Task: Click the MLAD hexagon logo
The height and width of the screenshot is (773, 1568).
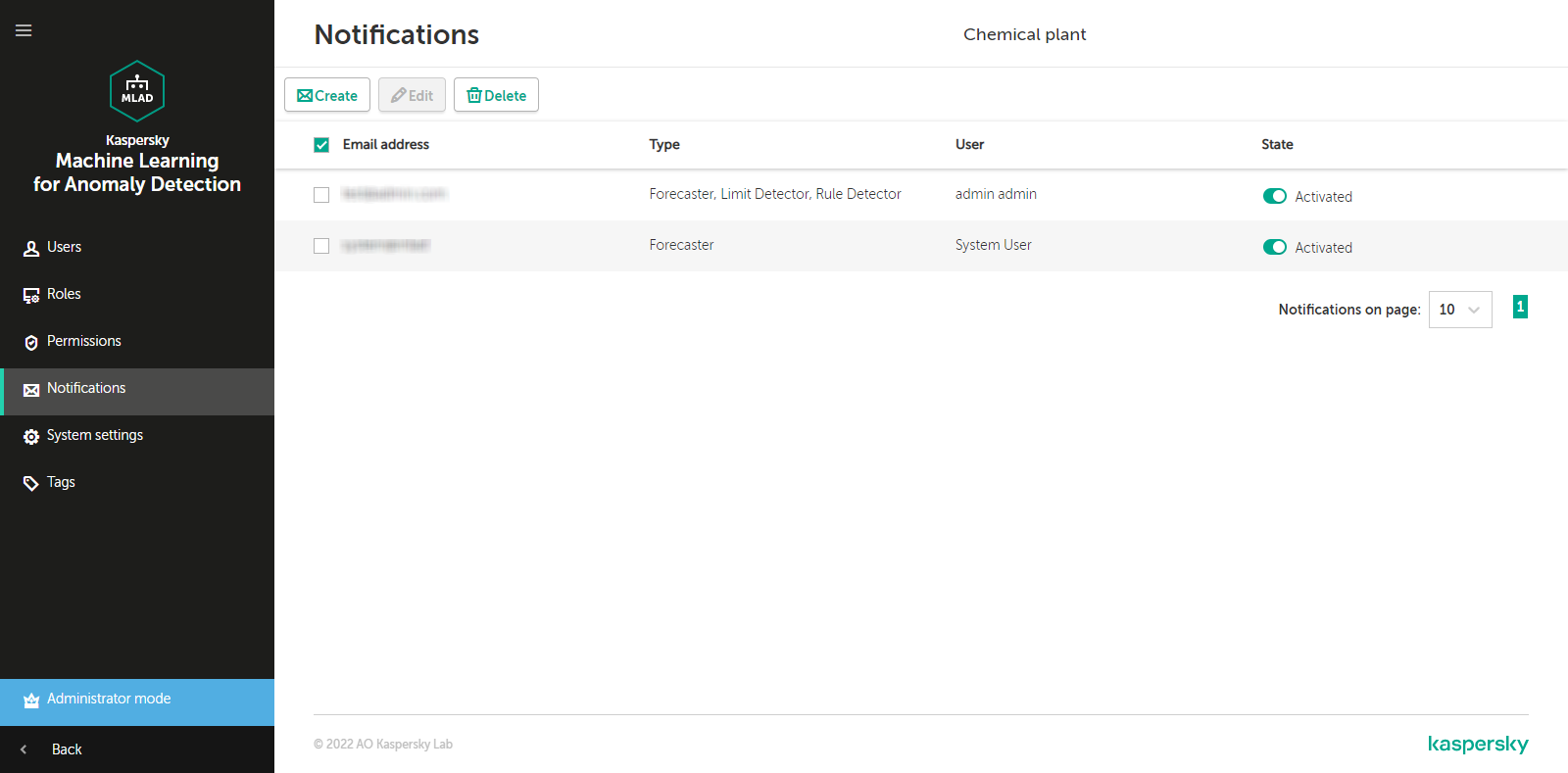Action: click(x=137, y=91)
